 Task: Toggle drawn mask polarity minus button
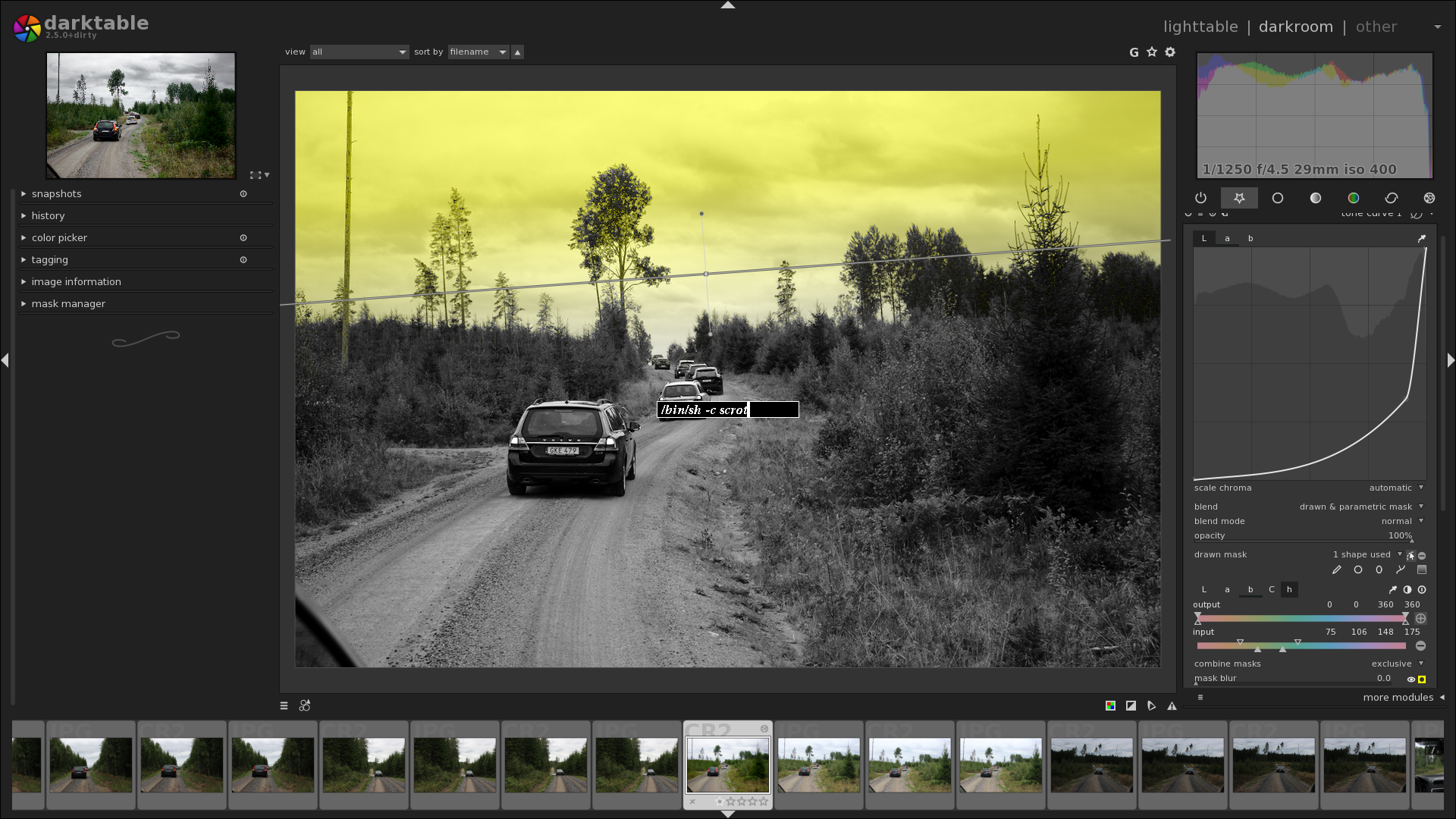click(x=1422, y=555)
